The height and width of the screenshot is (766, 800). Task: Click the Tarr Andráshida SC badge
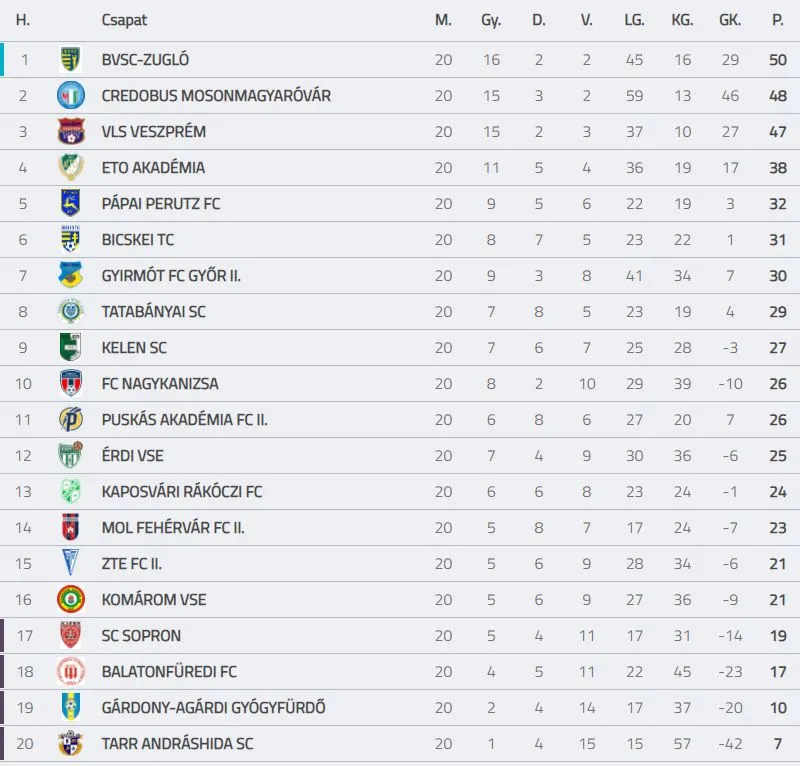(70, 744)
